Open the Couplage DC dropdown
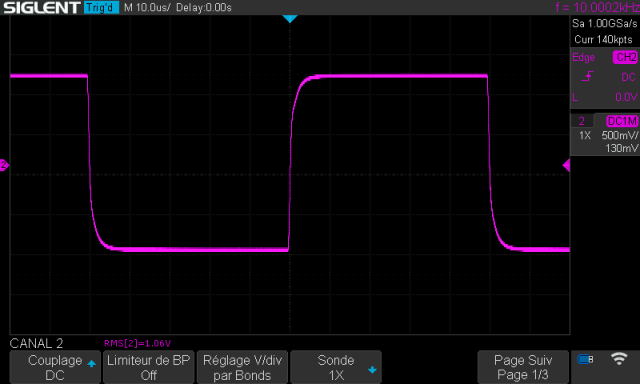The image size is (640, 384). (55, 367)
